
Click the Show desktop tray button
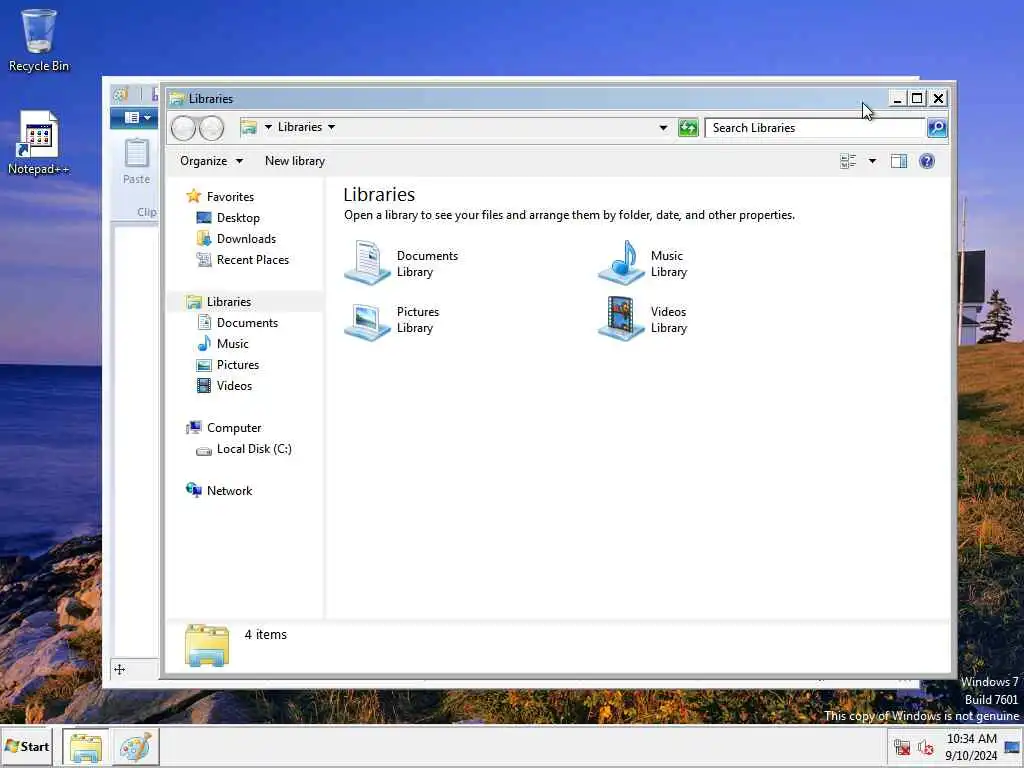point(1012,747)
